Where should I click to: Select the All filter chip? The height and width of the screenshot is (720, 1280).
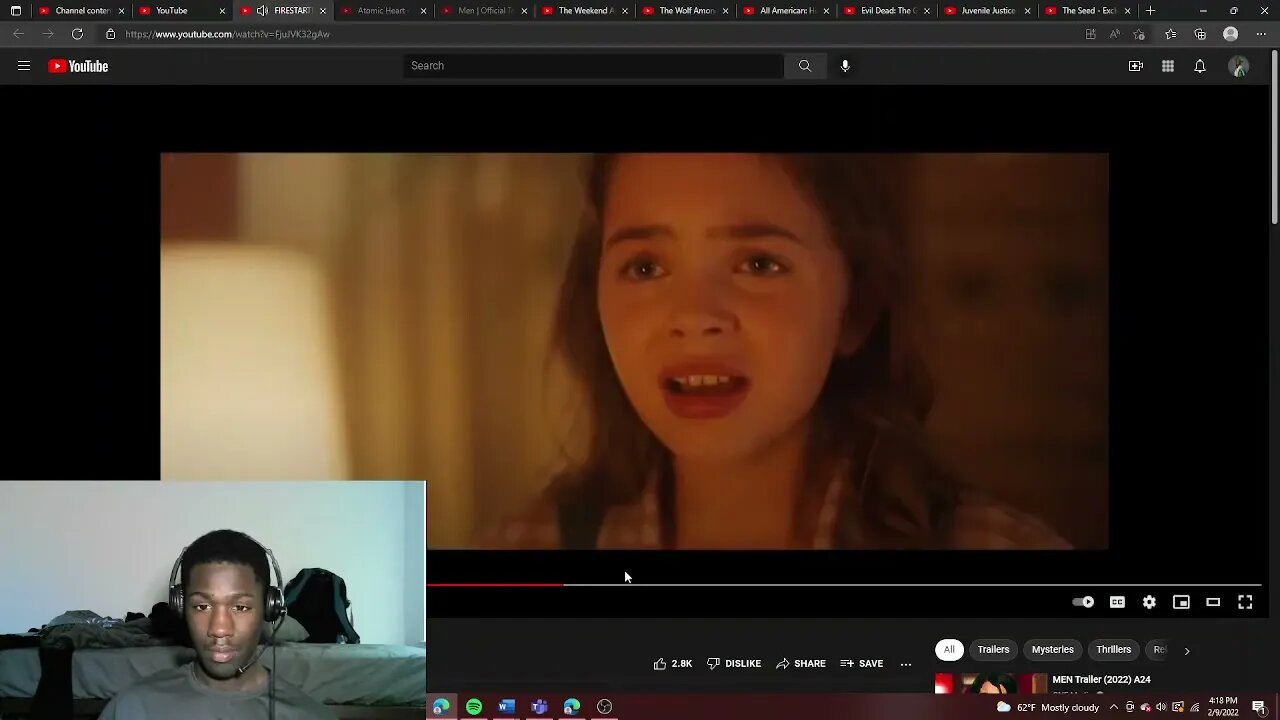949,650
